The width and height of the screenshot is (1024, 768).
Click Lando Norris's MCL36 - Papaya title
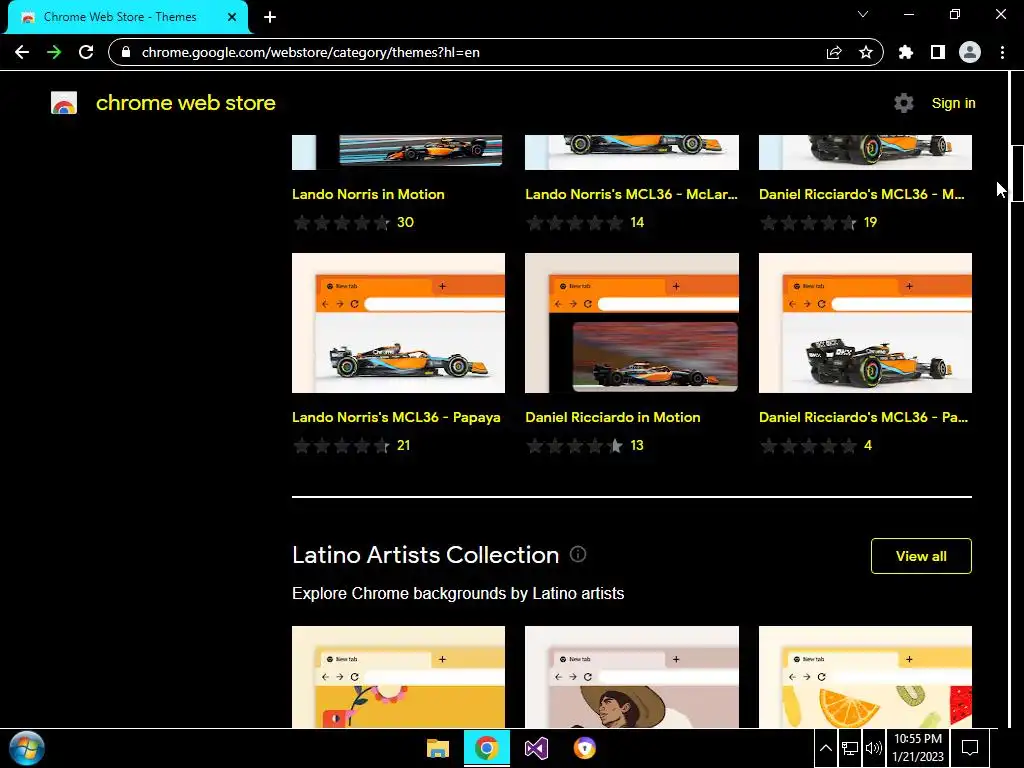tap(396, 417)
